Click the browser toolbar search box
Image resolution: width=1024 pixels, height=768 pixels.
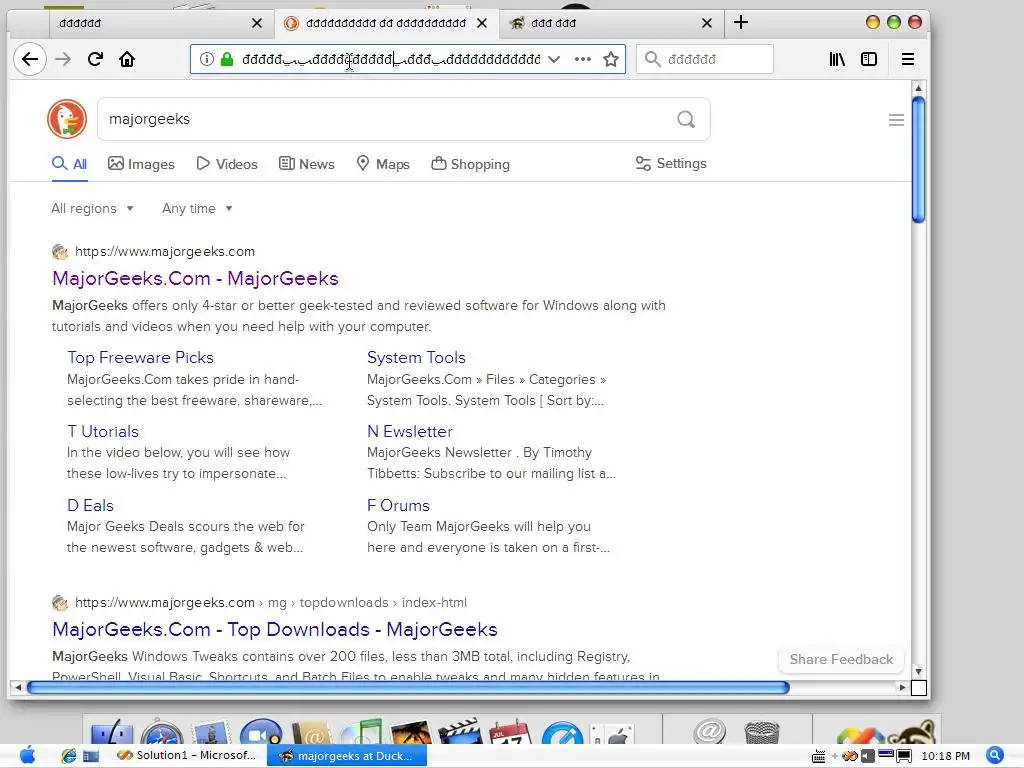pyautogui.click(x=705, y=59)
